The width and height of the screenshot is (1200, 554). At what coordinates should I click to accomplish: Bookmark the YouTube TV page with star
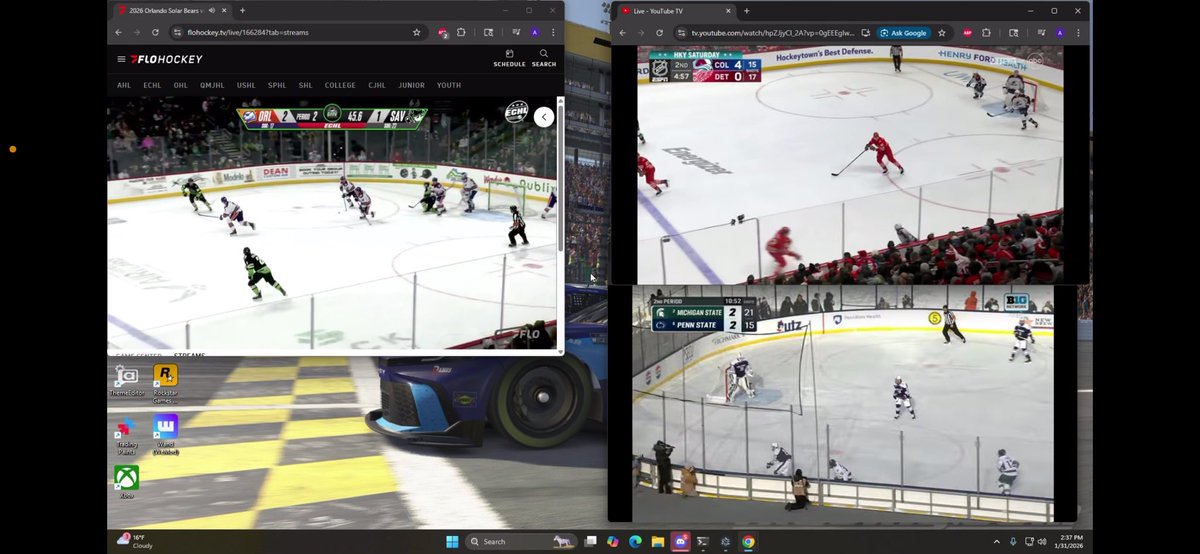[x=942, y=32]
